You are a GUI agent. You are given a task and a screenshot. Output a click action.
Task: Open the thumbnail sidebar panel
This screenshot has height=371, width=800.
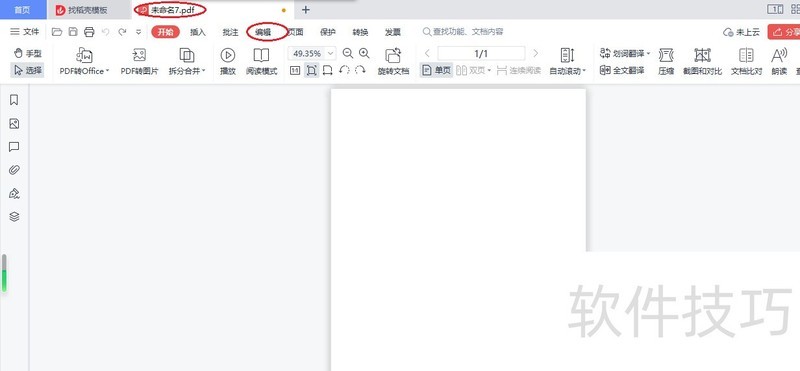pos(14,123)
